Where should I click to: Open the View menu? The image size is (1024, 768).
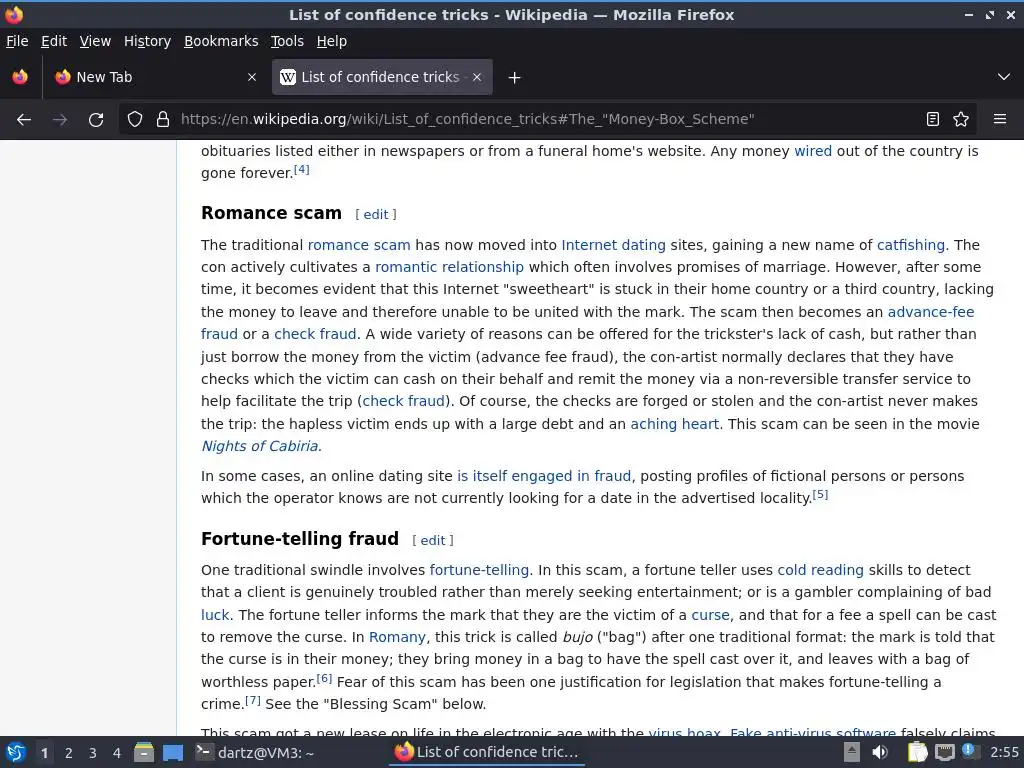click(x=95, y=41)
